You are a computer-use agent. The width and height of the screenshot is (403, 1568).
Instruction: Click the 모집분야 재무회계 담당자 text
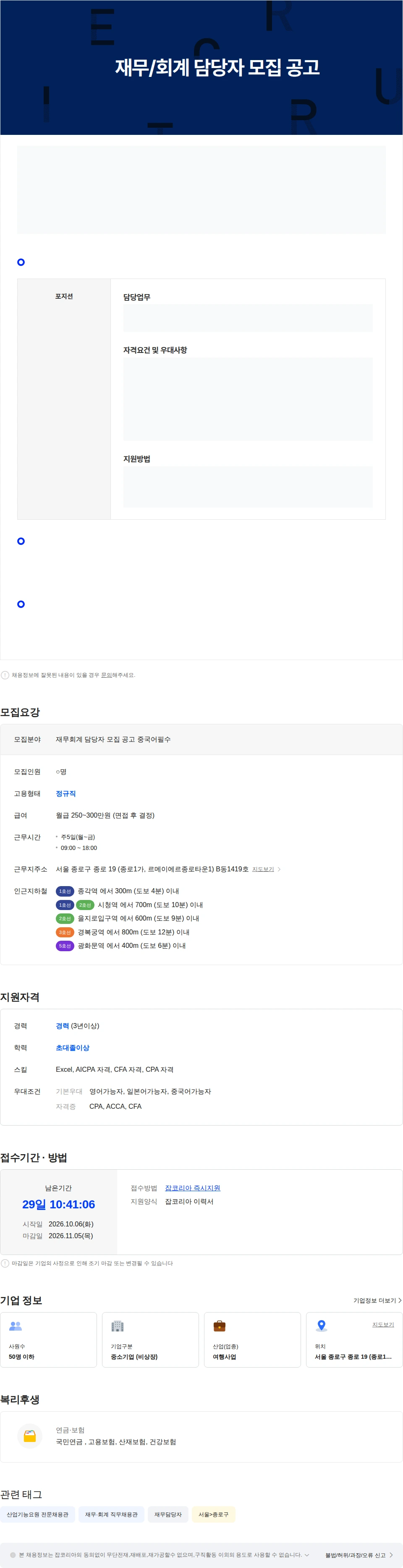tap(113, 739)
